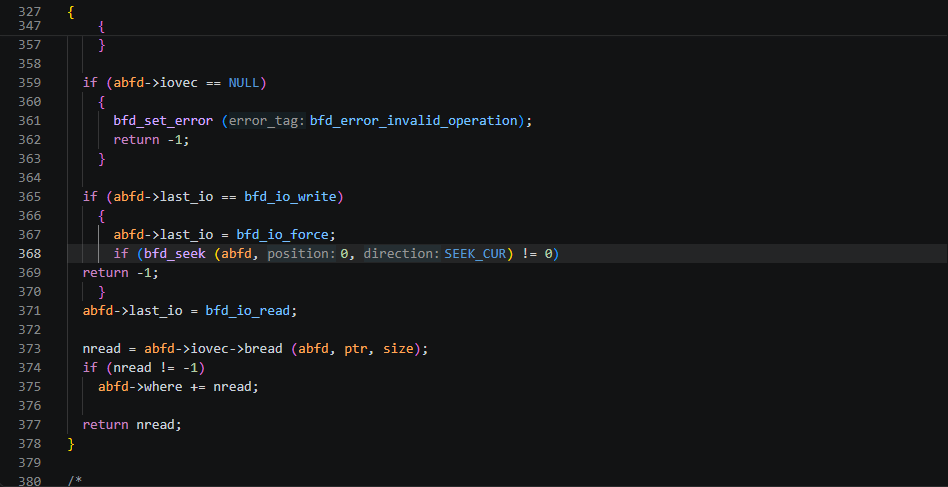The width and height of the screenshot is (948, 487).
Task: Click the comment start on line 380
Action: coord(75,481)
